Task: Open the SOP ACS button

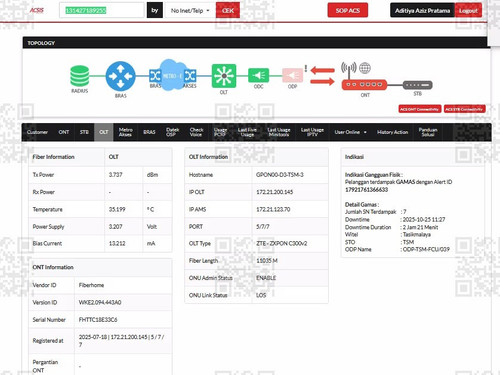Action: pos(348,10)
